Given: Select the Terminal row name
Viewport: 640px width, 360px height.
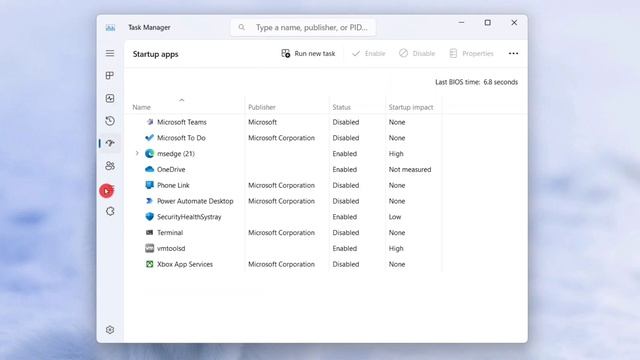Looking at the screenshot, I should click(170, 233).
